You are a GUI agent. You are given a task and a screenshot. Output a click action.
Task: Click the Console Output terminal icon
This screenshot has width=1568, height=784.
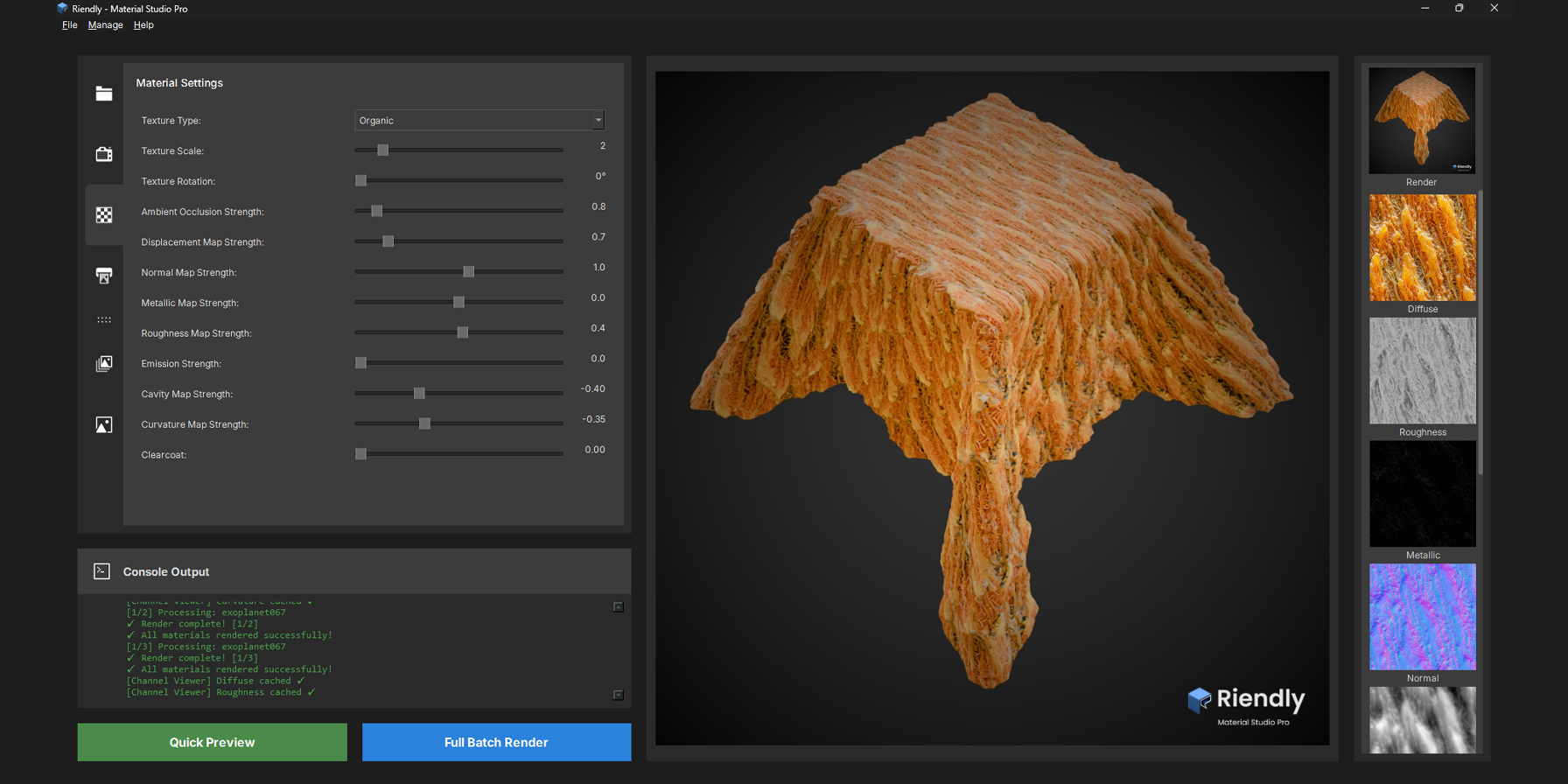coord(101,571)
